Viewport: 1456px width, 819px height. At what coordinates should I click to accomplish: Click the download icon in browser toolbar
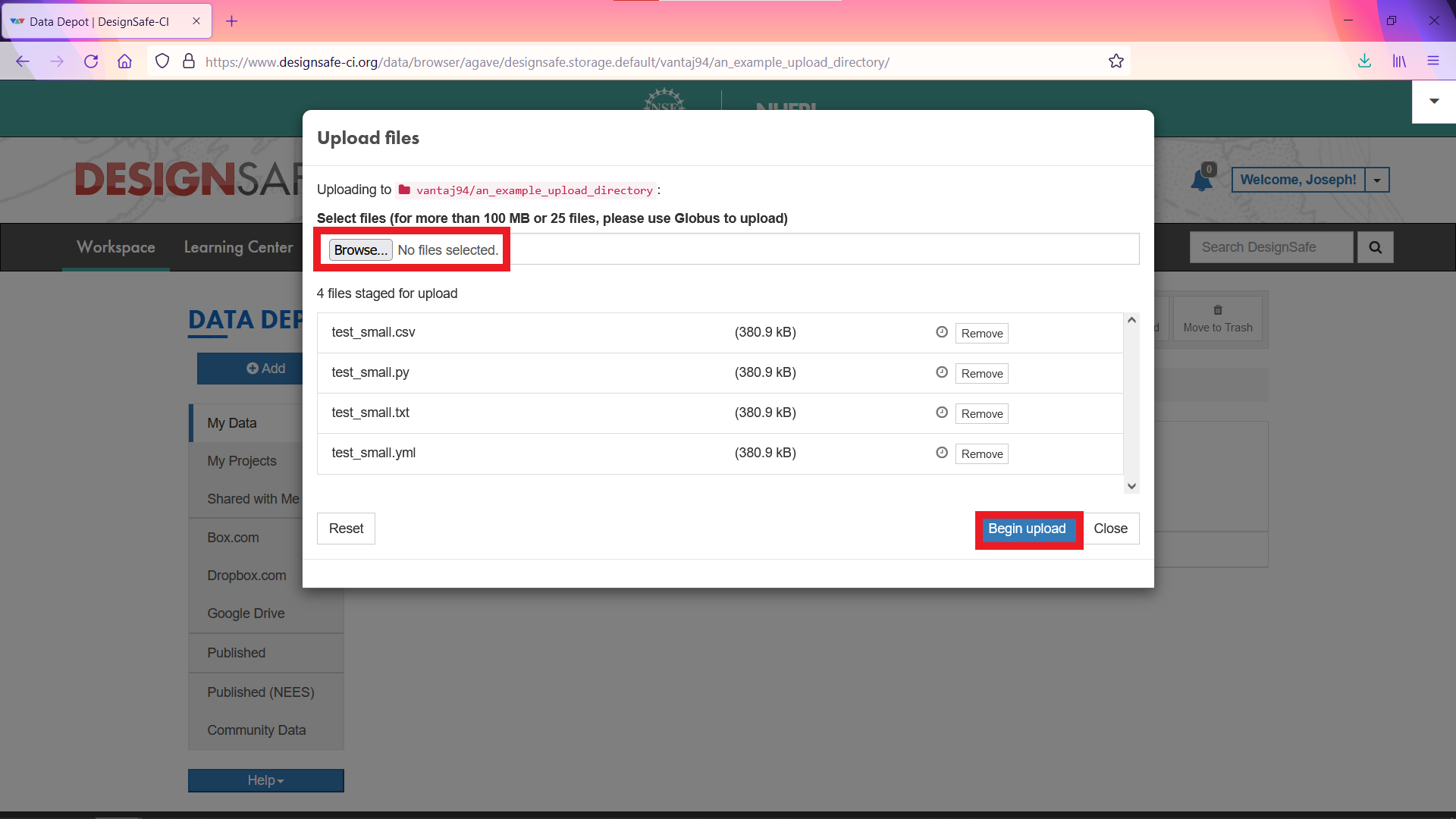(x=1364, y=62)
